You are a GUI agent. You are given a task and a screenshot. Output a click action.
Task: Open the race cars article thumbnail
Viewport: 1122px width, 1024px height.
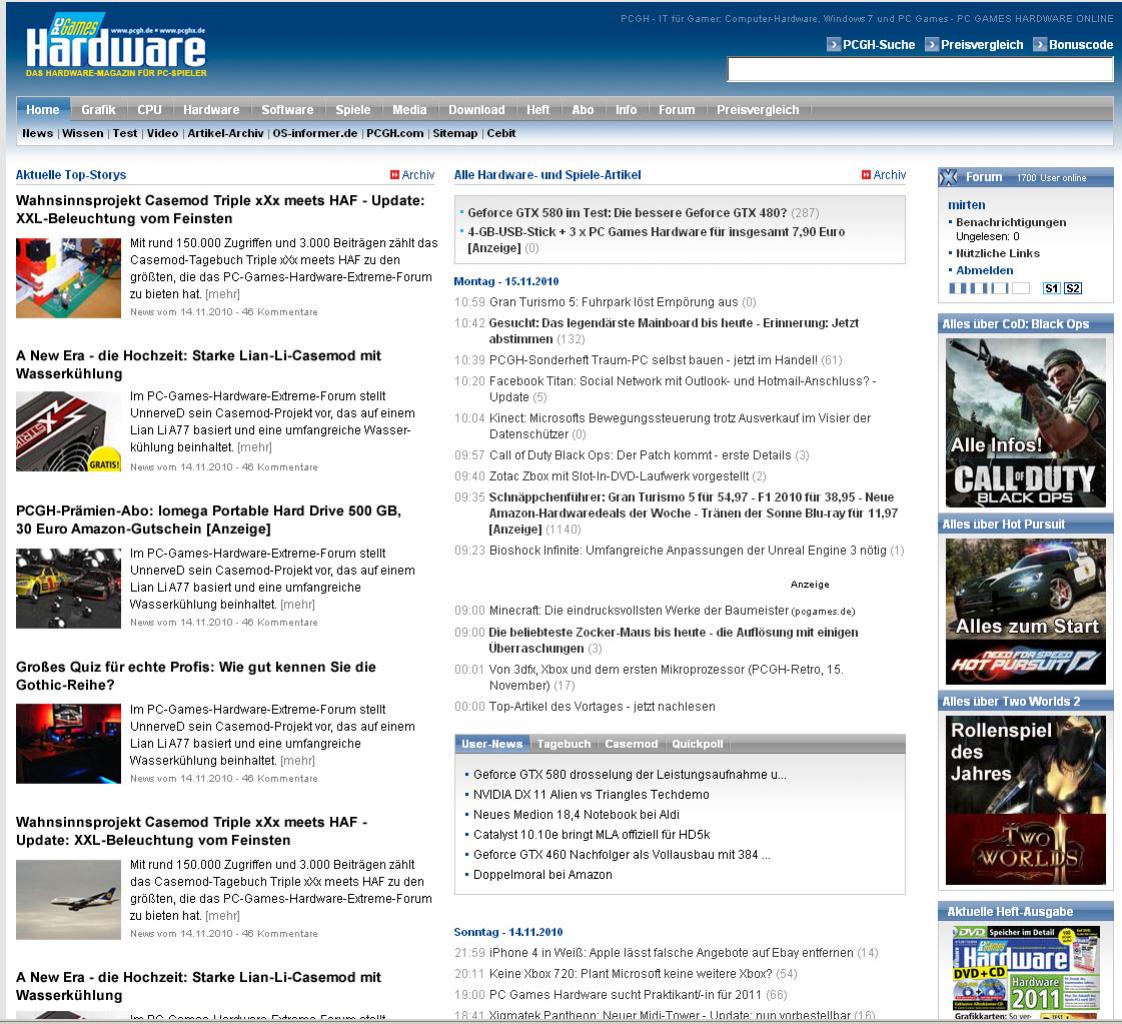tap(68, 588)
